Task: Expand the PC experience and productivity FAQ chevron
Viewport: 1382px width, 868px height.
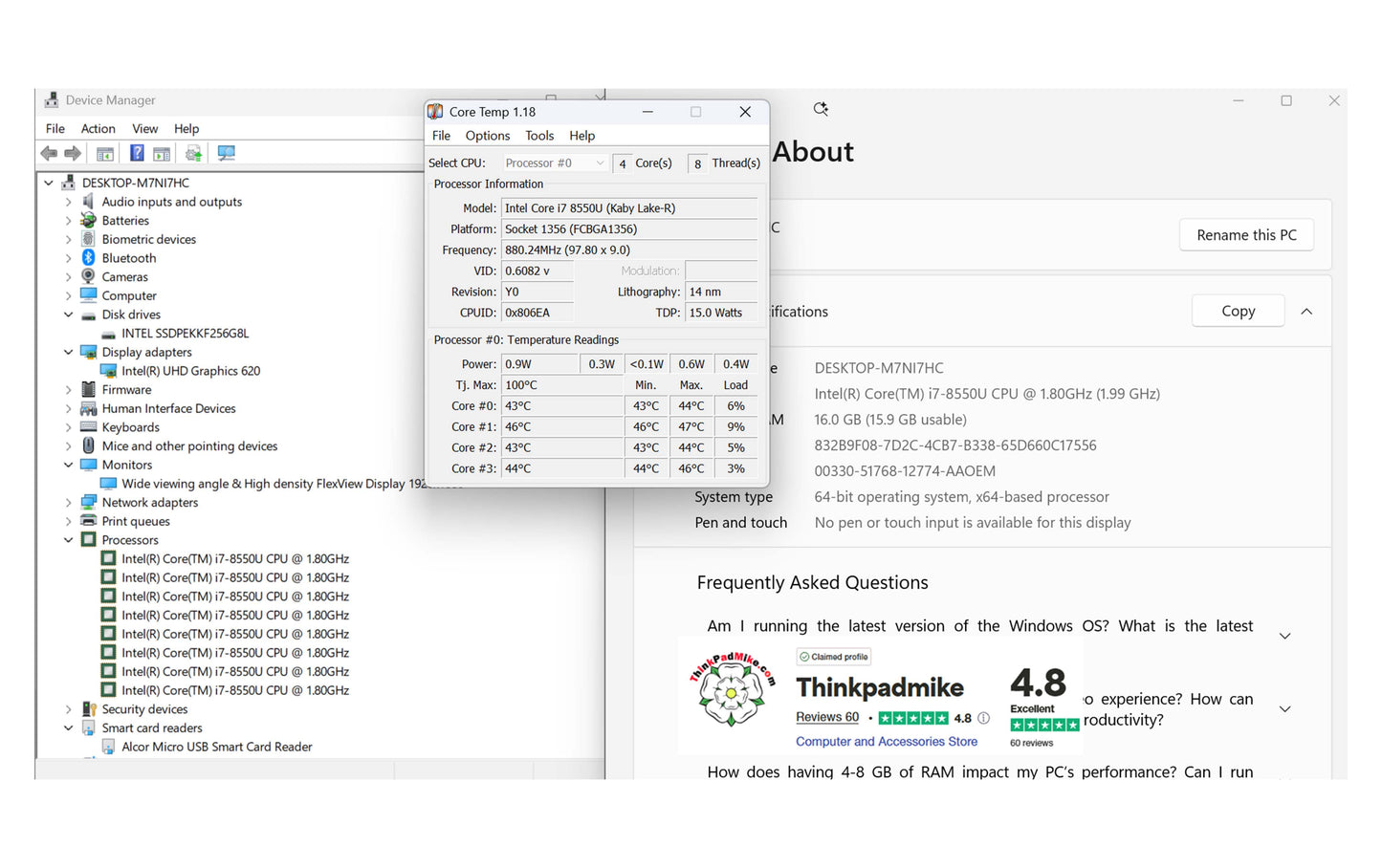Action: tap(1285, 709)
